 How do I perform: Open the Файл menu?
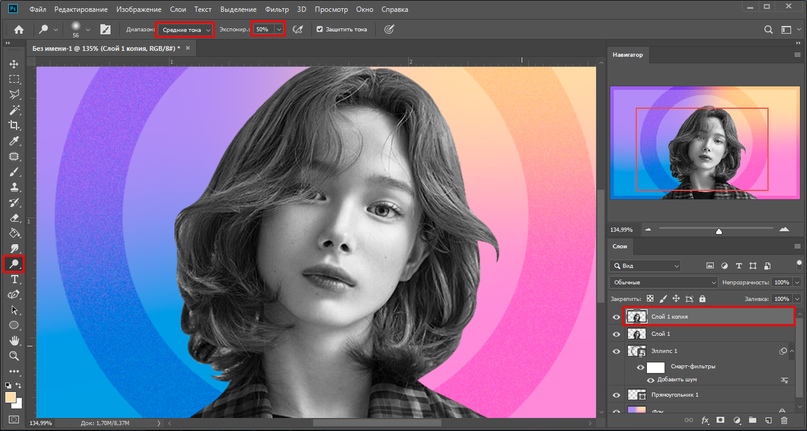pyautogui.click(x=37, y=9)
